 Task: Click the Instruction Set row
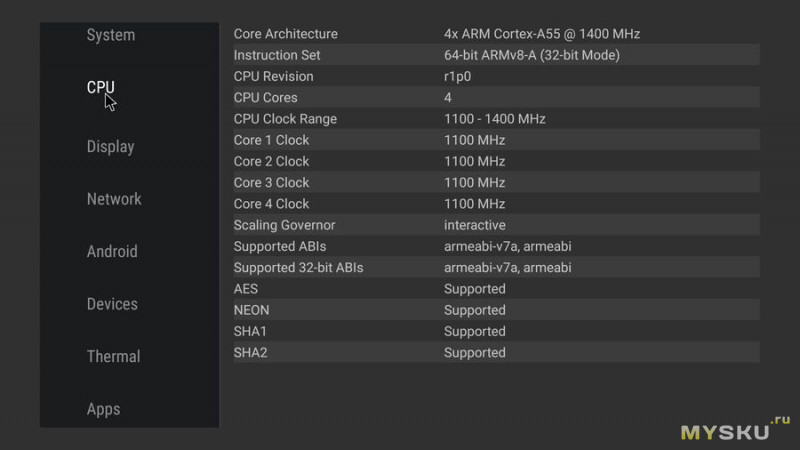[x=496, y=55]
